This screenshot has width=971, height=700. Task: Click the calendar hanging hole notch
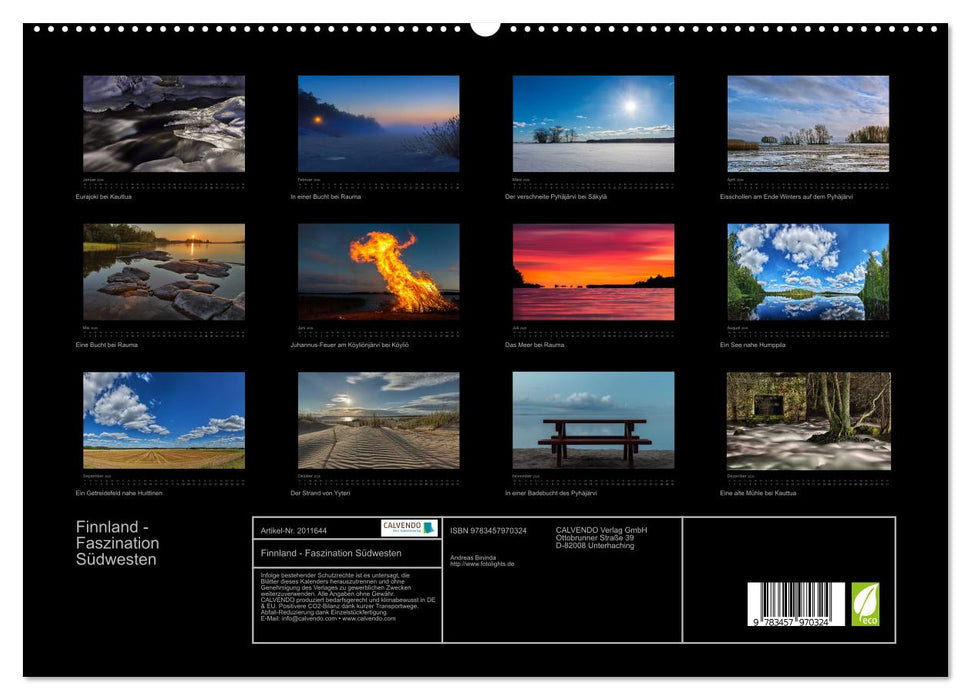(x=485, y=27)
